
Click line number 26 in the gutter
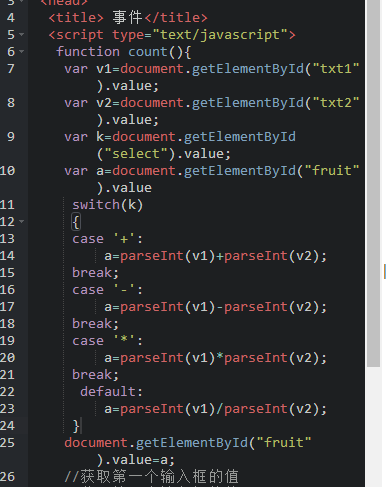coord(7,477)
